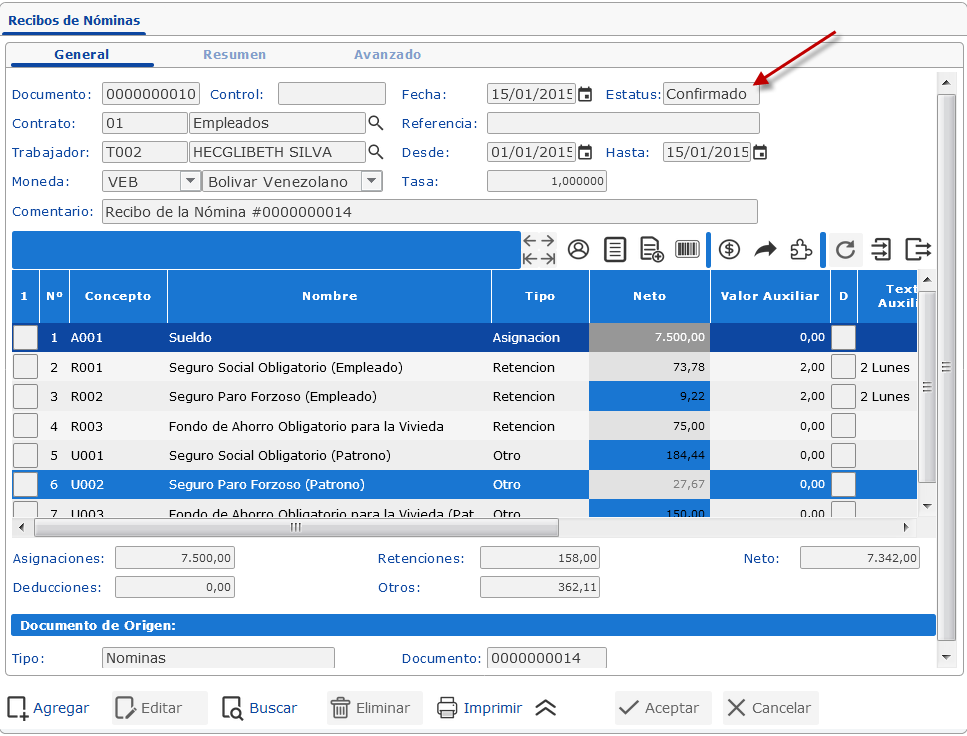Click the user profile icon in grid toolbar
The width and height of the screenshot is (967, 736).
[578, 250]
